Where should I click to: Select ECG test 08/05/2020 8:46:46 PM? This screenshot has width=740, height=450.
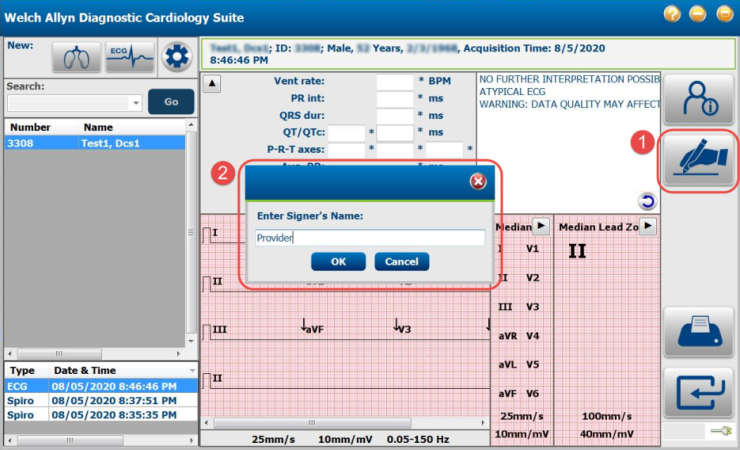click(101, 386)
